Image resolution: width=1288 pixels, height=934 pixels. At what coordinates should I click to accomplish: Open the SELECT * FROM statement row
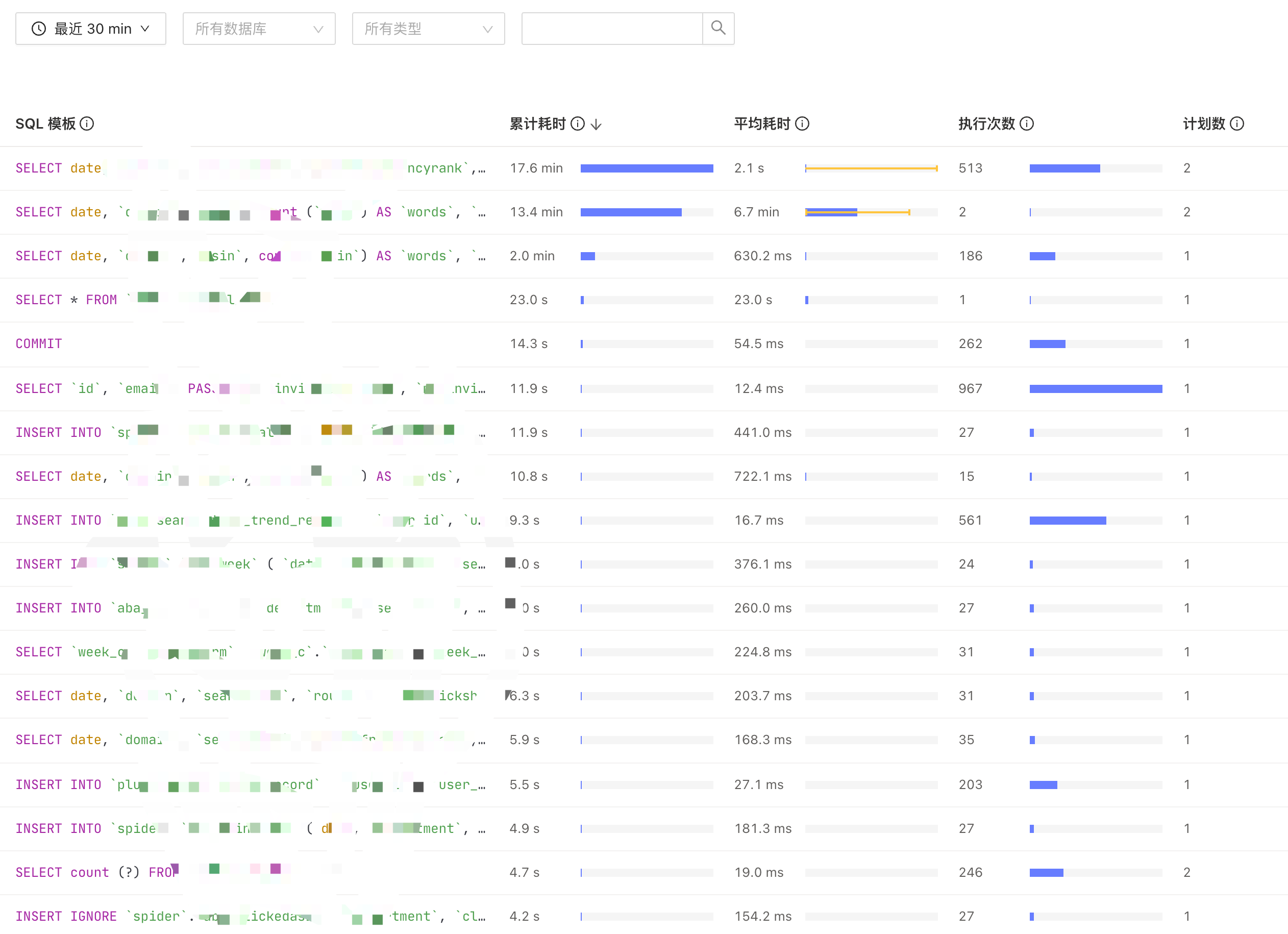[x=66, y=300]
